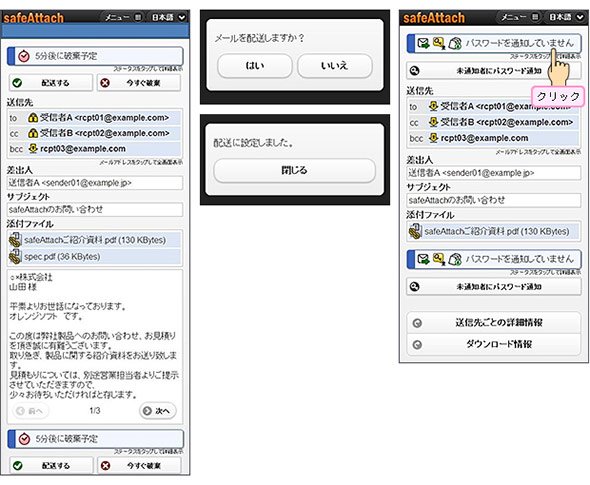Image resolution: width=590 pixels, height=485 pixels.
Task: Expand 送信先ごとの詳細情報 section
Action: 494,323
